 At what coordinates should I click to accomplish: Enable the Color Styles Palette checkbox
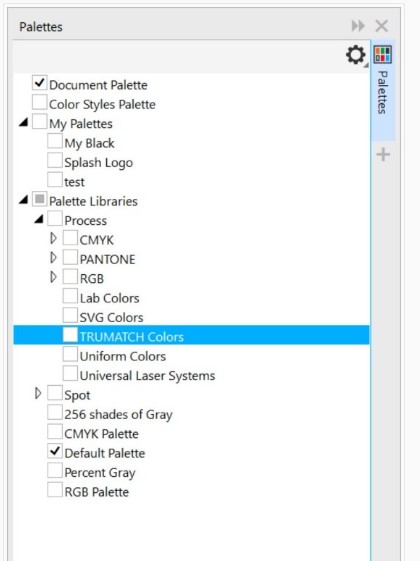[x=39, y=102]
